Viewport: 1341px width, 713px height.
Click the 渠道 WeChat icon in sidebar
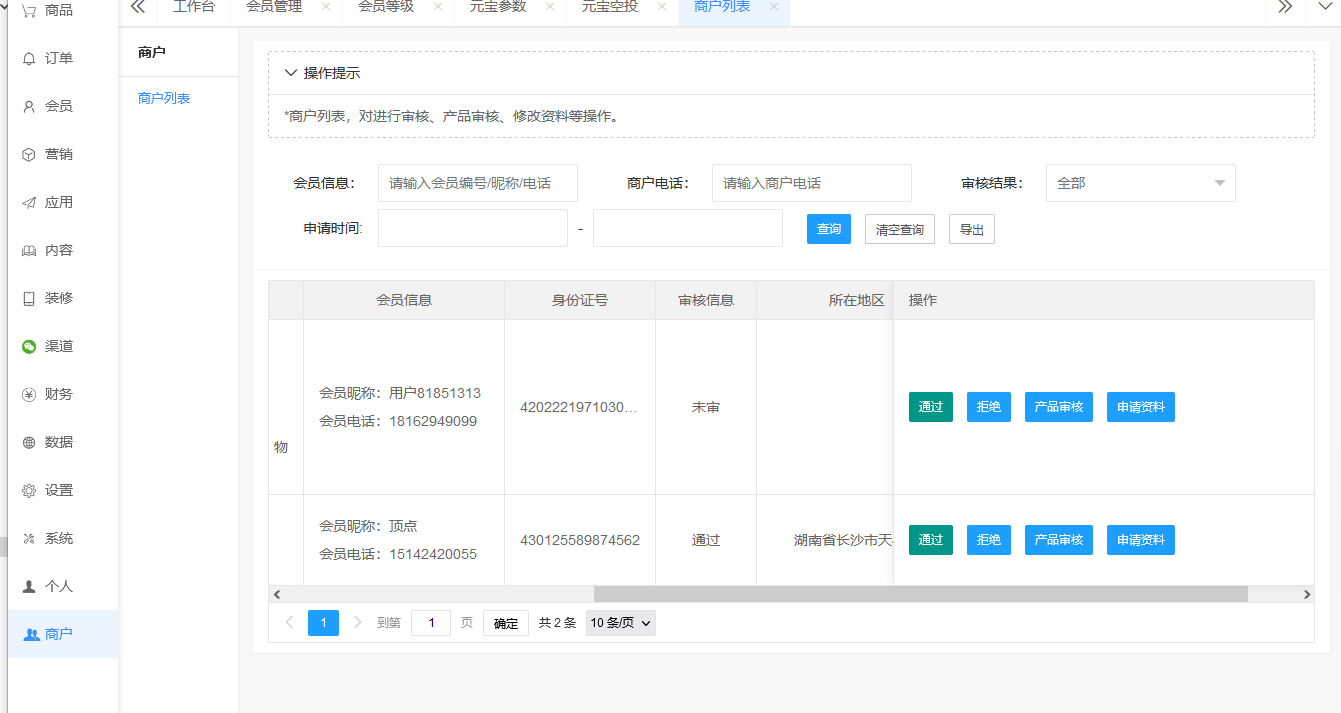(29, 347)
